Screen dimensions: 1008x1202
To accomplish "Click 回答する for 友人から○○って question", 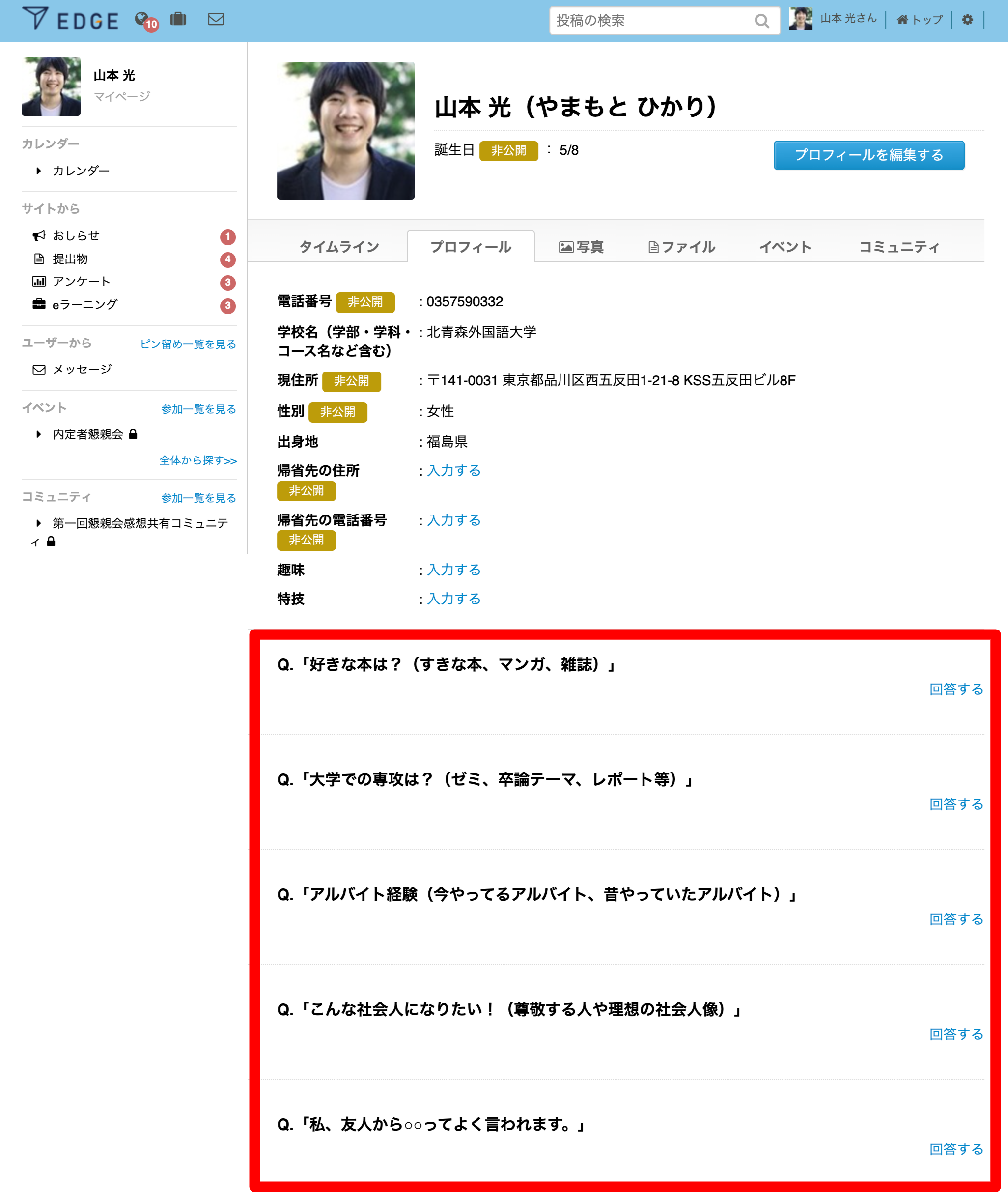I will coord(956,1149).
